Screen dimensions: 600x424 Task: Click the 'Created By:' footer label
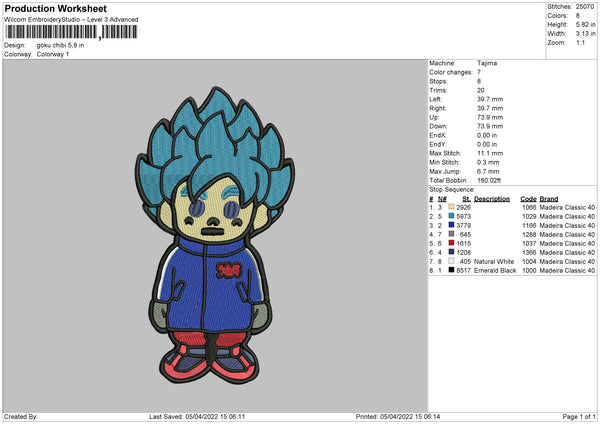[21, 416]
